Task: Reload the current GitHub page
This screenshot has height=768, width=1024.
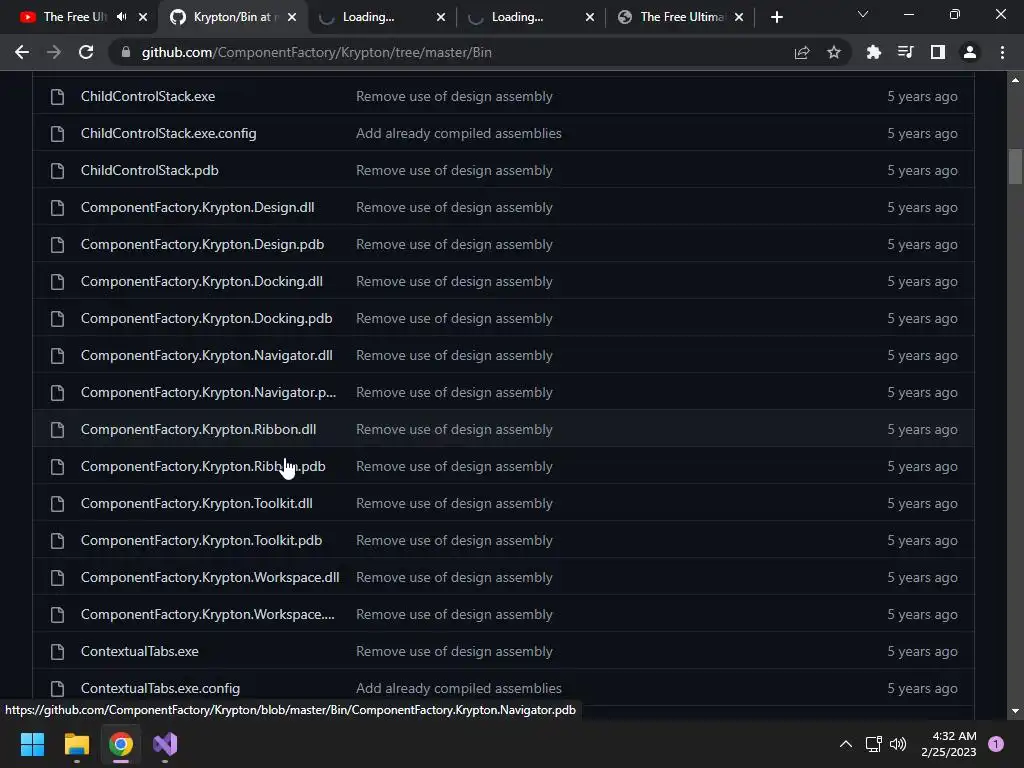Action: click(x=86, y=52)
